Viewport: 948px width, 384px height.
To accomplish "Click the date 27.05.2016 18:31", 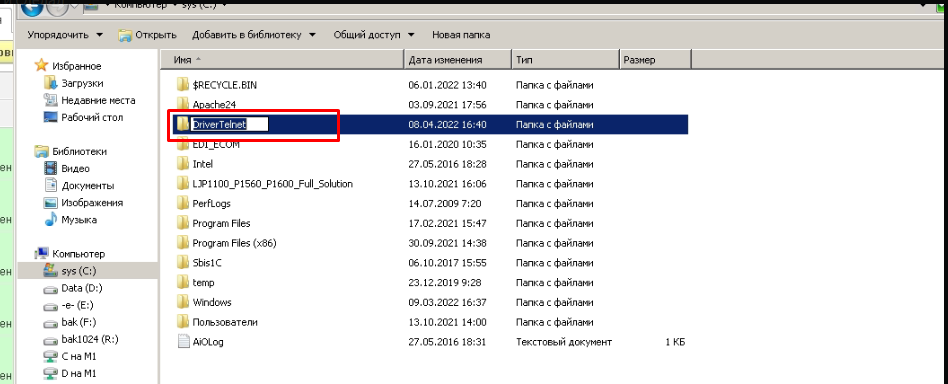I will 447,342.
